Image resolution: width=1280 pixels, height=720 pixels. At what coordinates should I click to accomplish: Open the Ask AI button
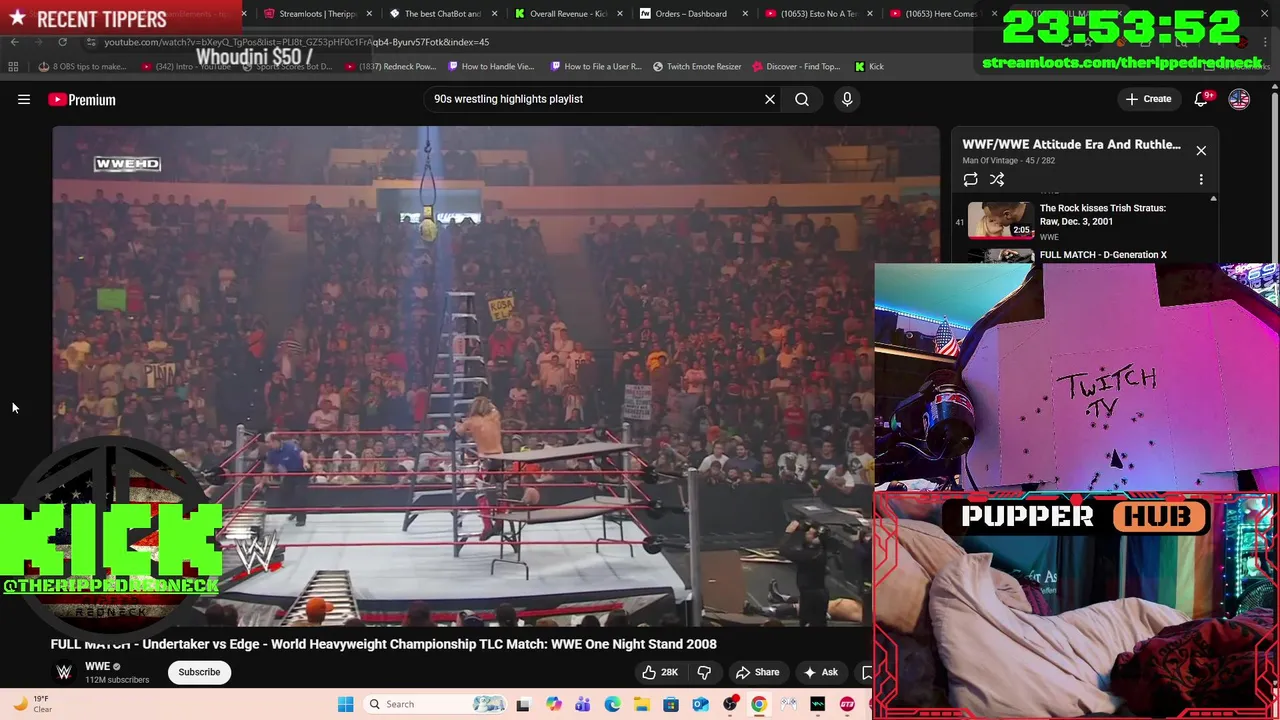821,672
